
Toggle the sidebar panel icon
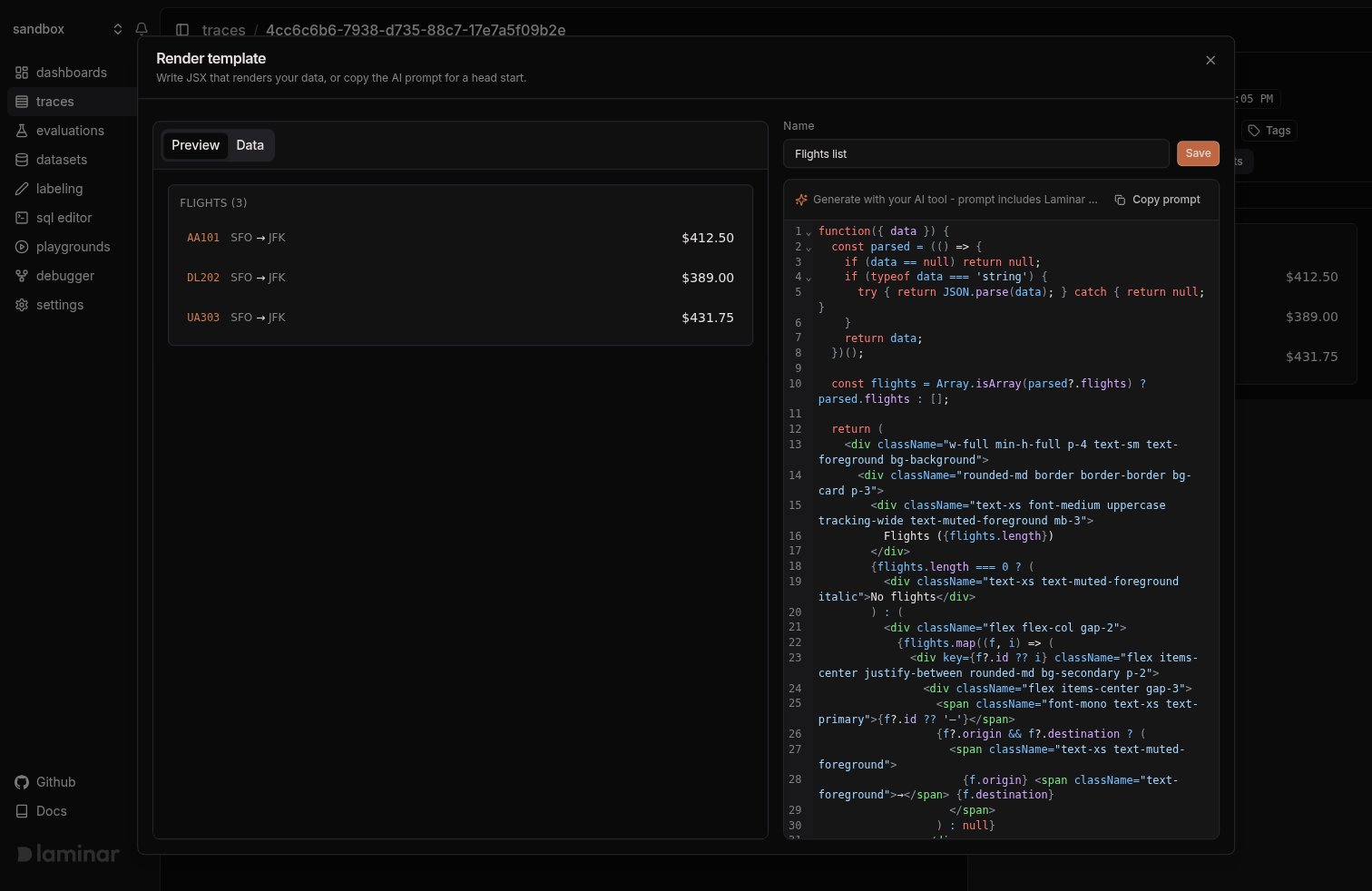pyautogui.click(x=182, y=30)
